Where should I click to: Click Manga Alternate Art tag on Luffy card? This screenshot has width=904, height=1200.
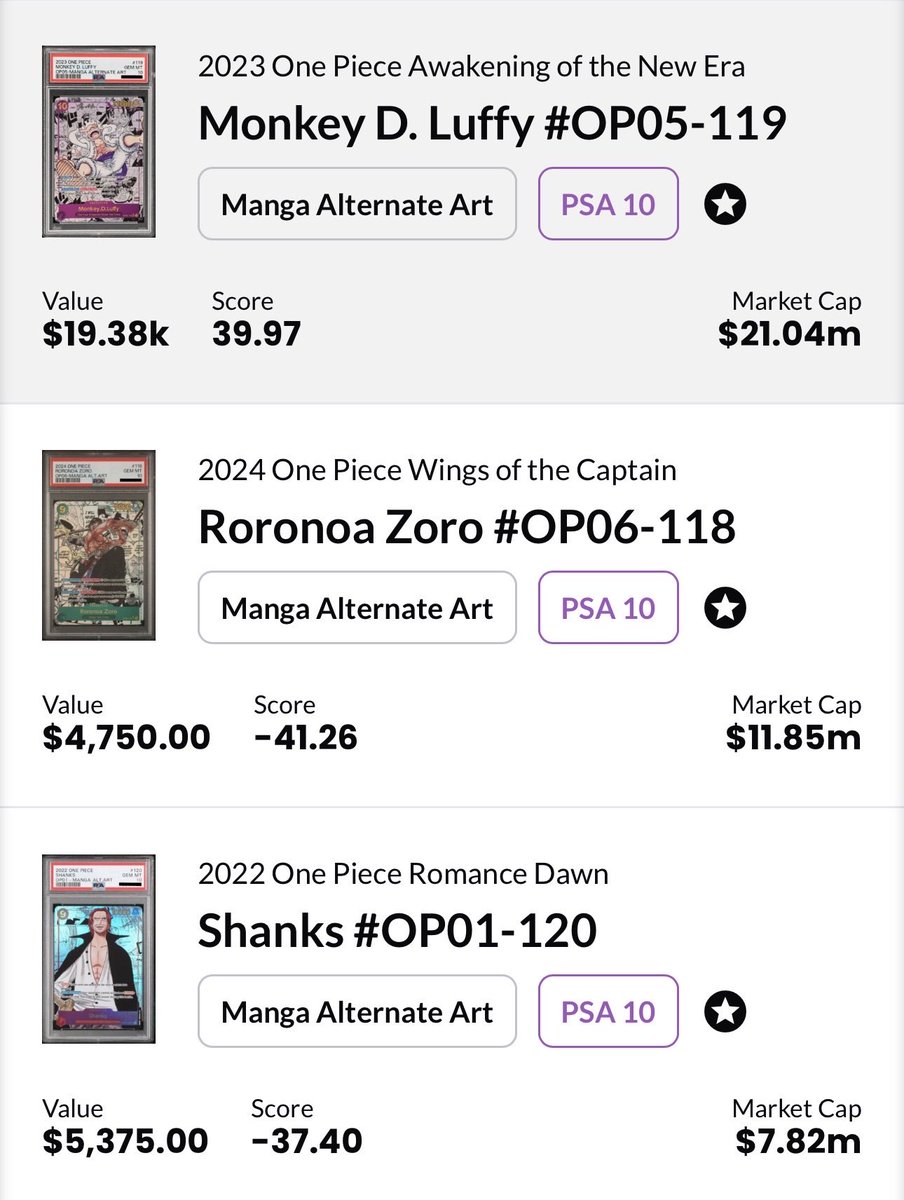pos(357,205)
